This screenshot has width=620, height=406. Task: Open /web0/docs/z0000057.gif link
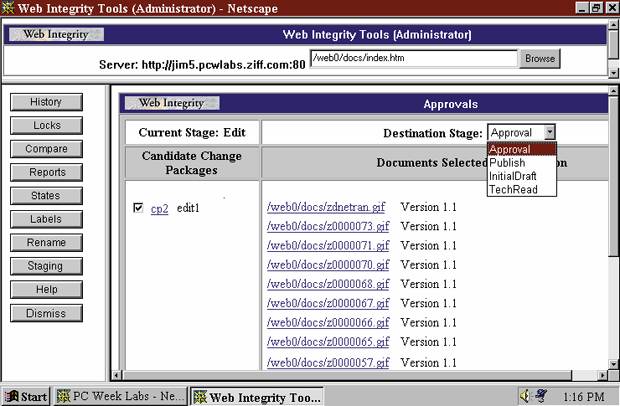pyautogui.click(x=328, y=363)
